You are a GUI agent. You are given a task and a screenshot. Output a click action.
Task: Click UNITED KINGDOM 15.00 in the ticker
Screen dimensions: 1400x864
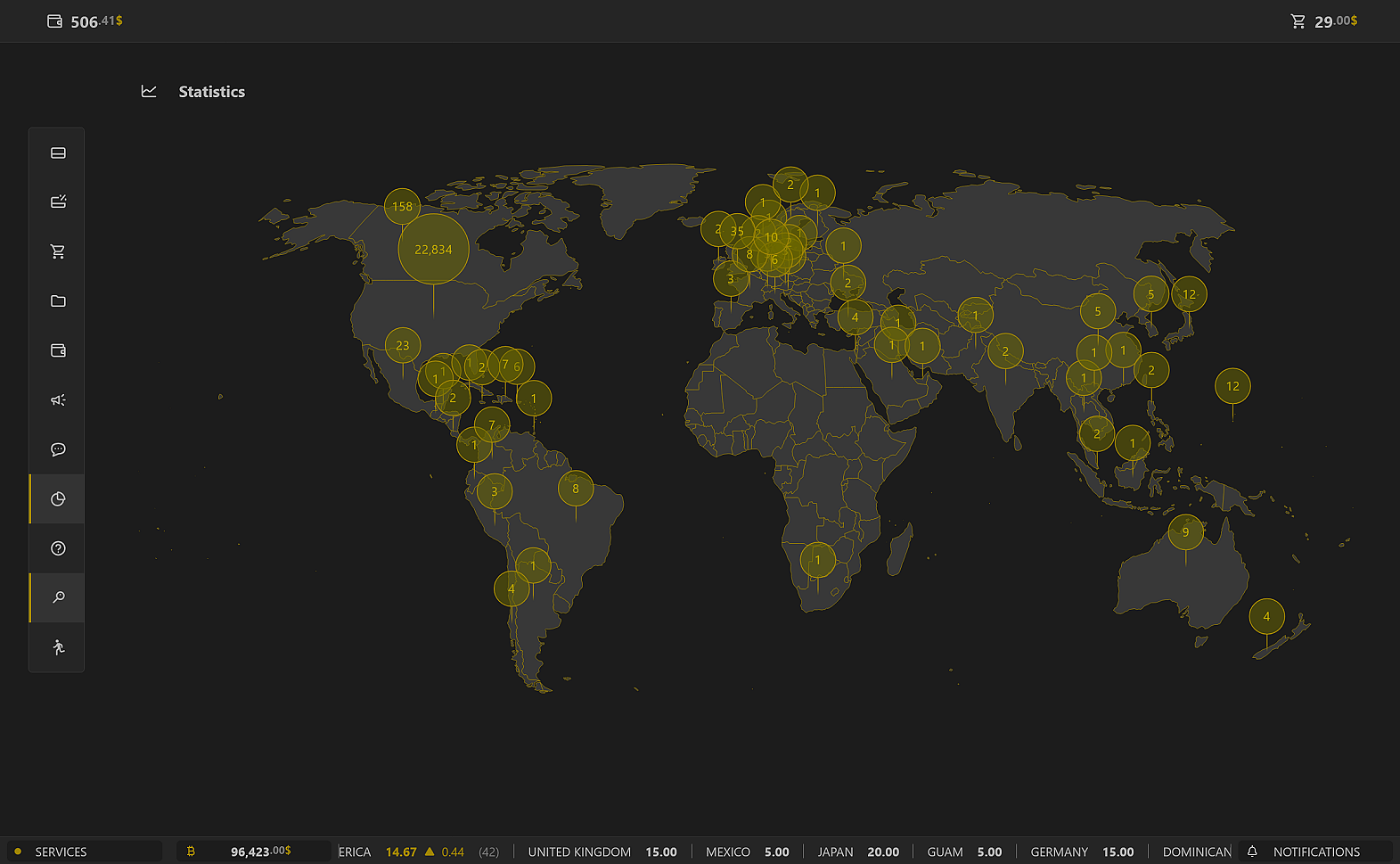602,852
